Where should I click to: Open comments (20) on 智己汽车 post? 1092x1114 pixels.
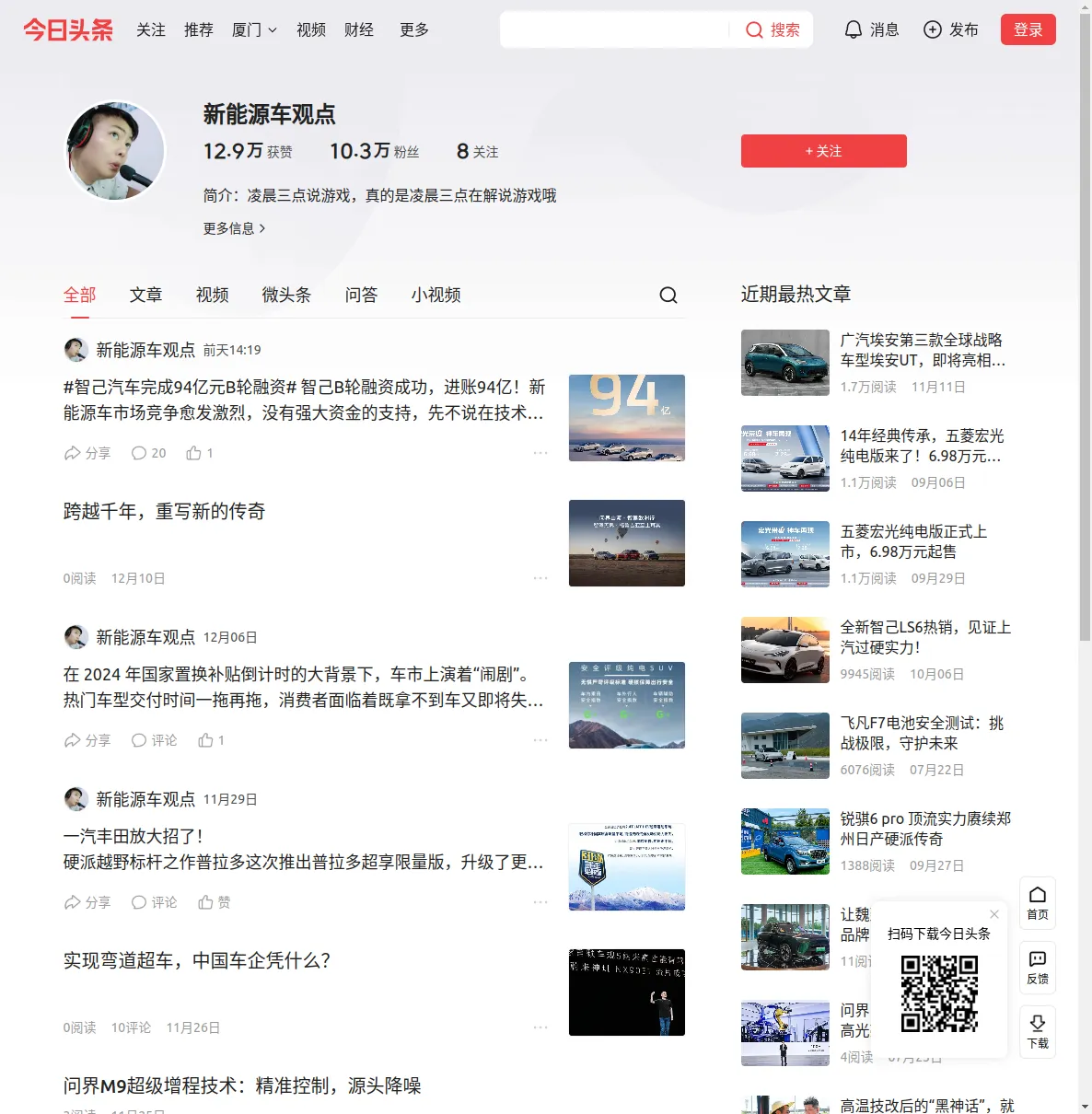(149, 453)
